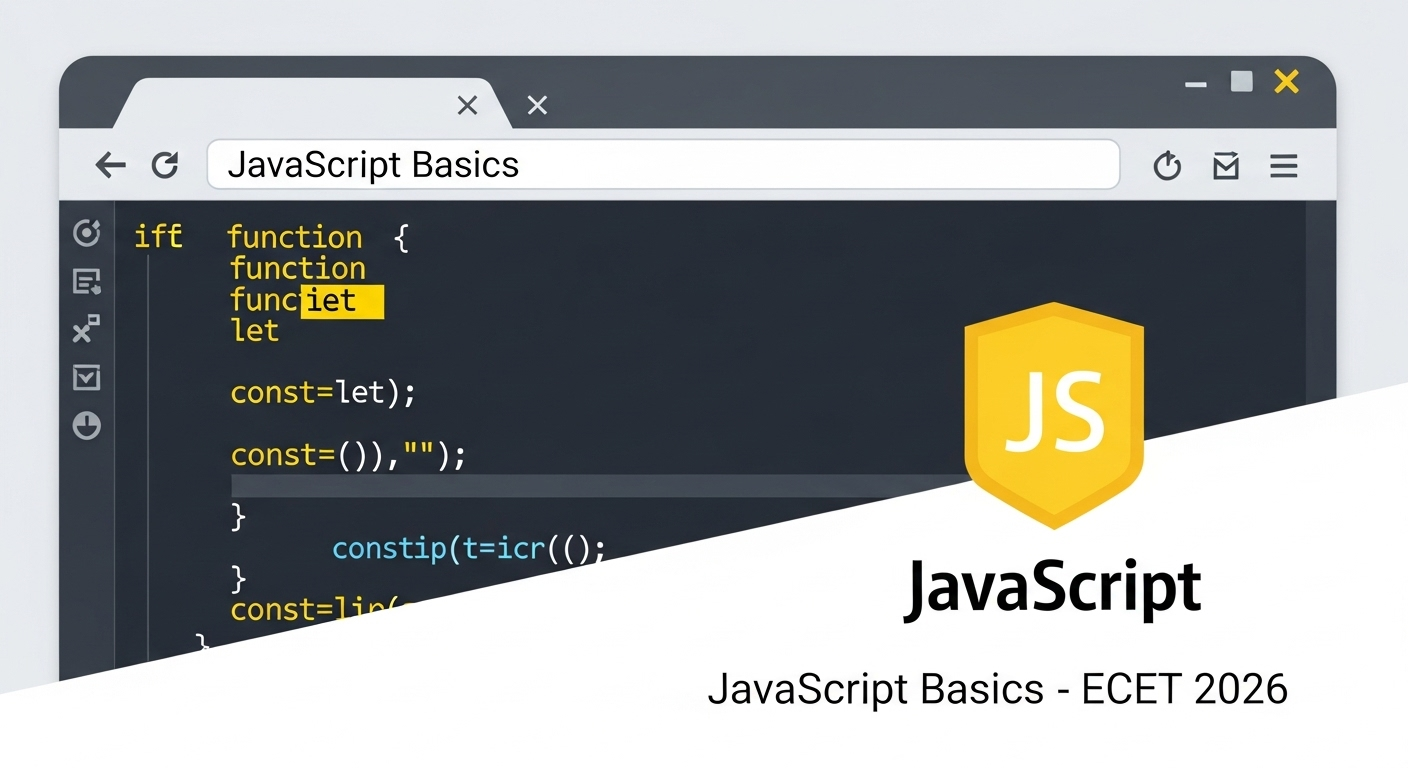This screenshot has height=768, width=1408.
Task: Click the highlighted 'let' text in the code
Action: [342, 300]
